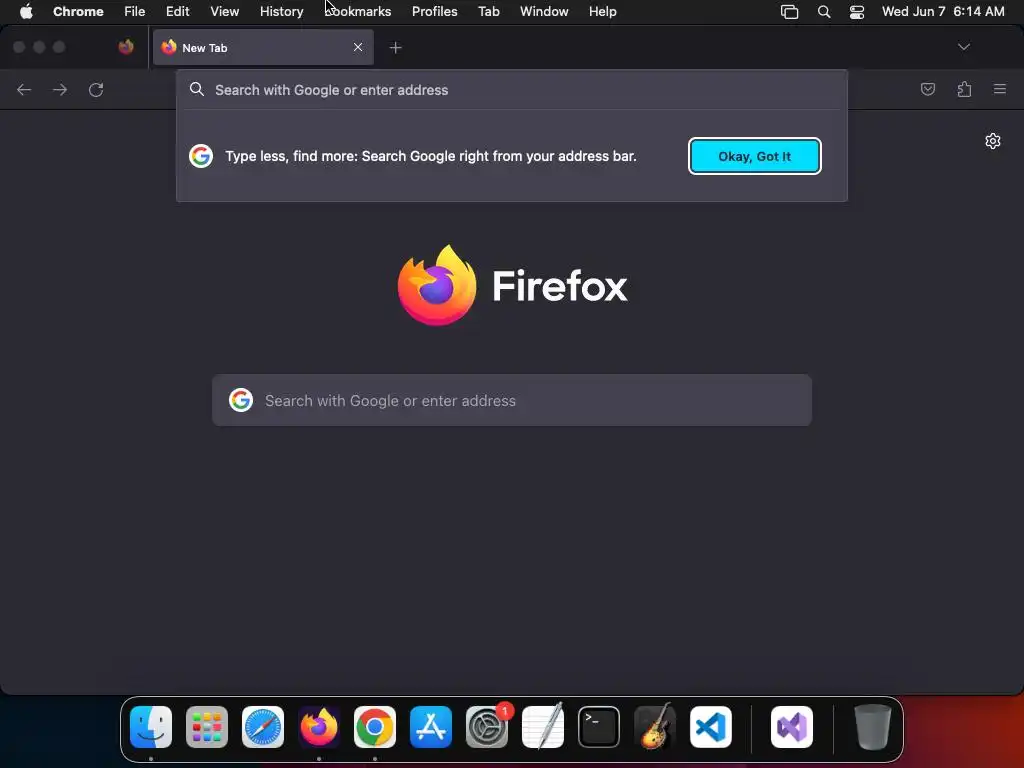Image resolution: width=1024 pixels, height=768 pixels.
Task: Open the Tab menu
Action: click(x=488, y=12)
